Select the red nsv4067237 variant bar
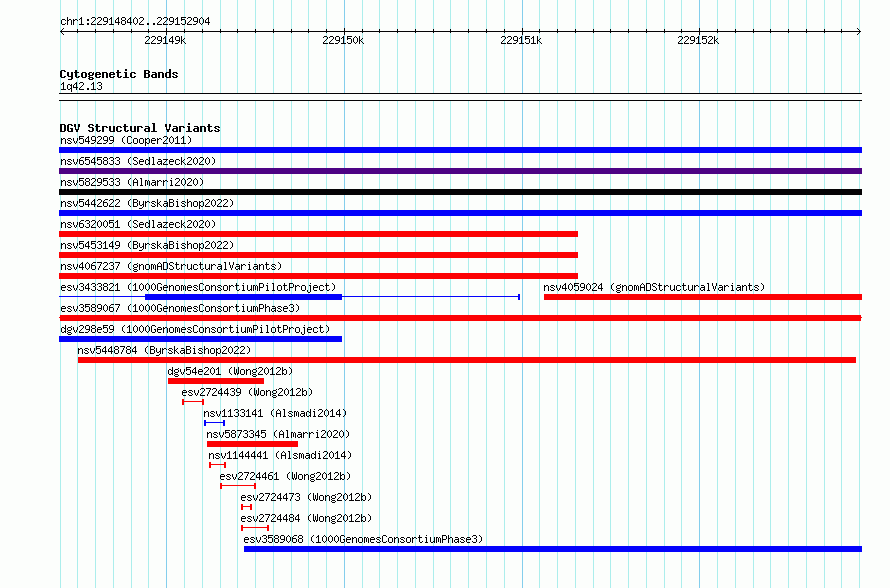Viewport: 890px width, 588px height. [318, 276]
